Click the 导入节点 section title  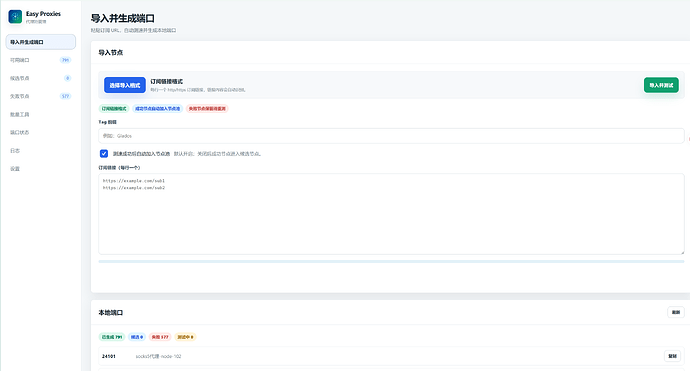click(x=110, y=52)
